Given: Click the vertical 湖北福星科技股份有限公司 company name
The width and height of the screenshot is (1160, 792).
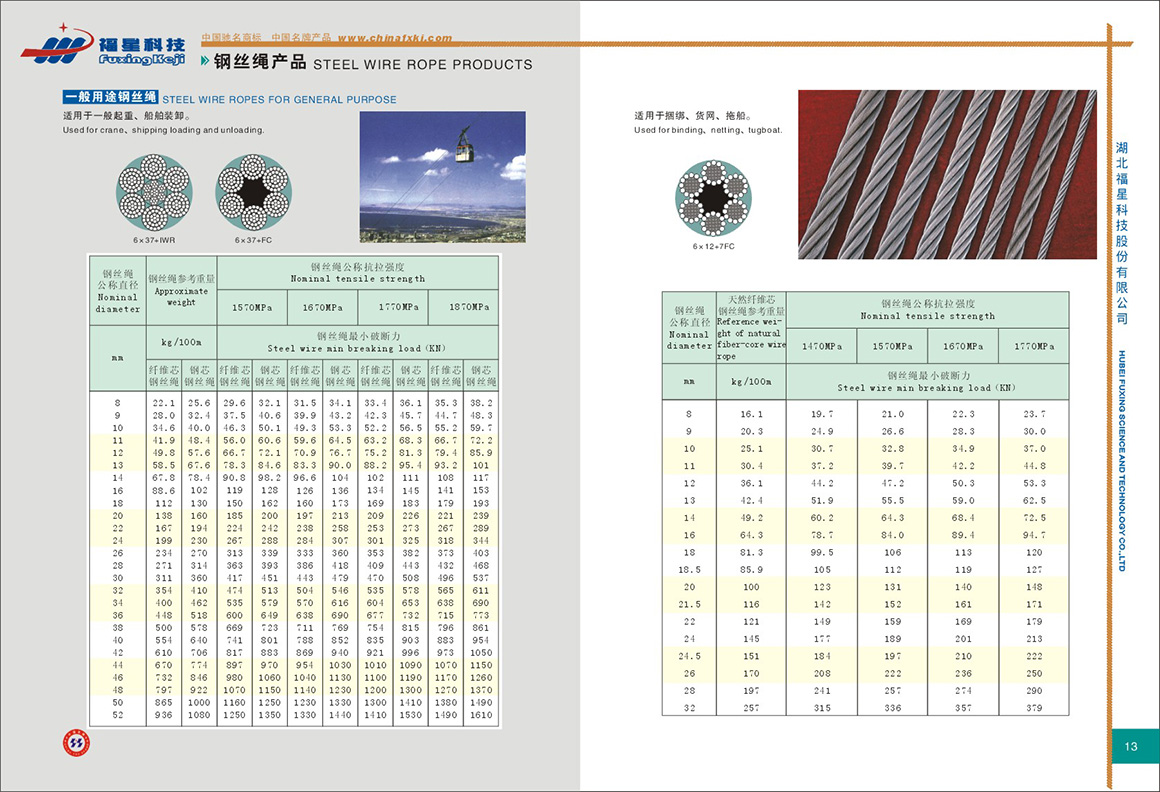Looking at the screenshot, I should [x=1122, y=230].
